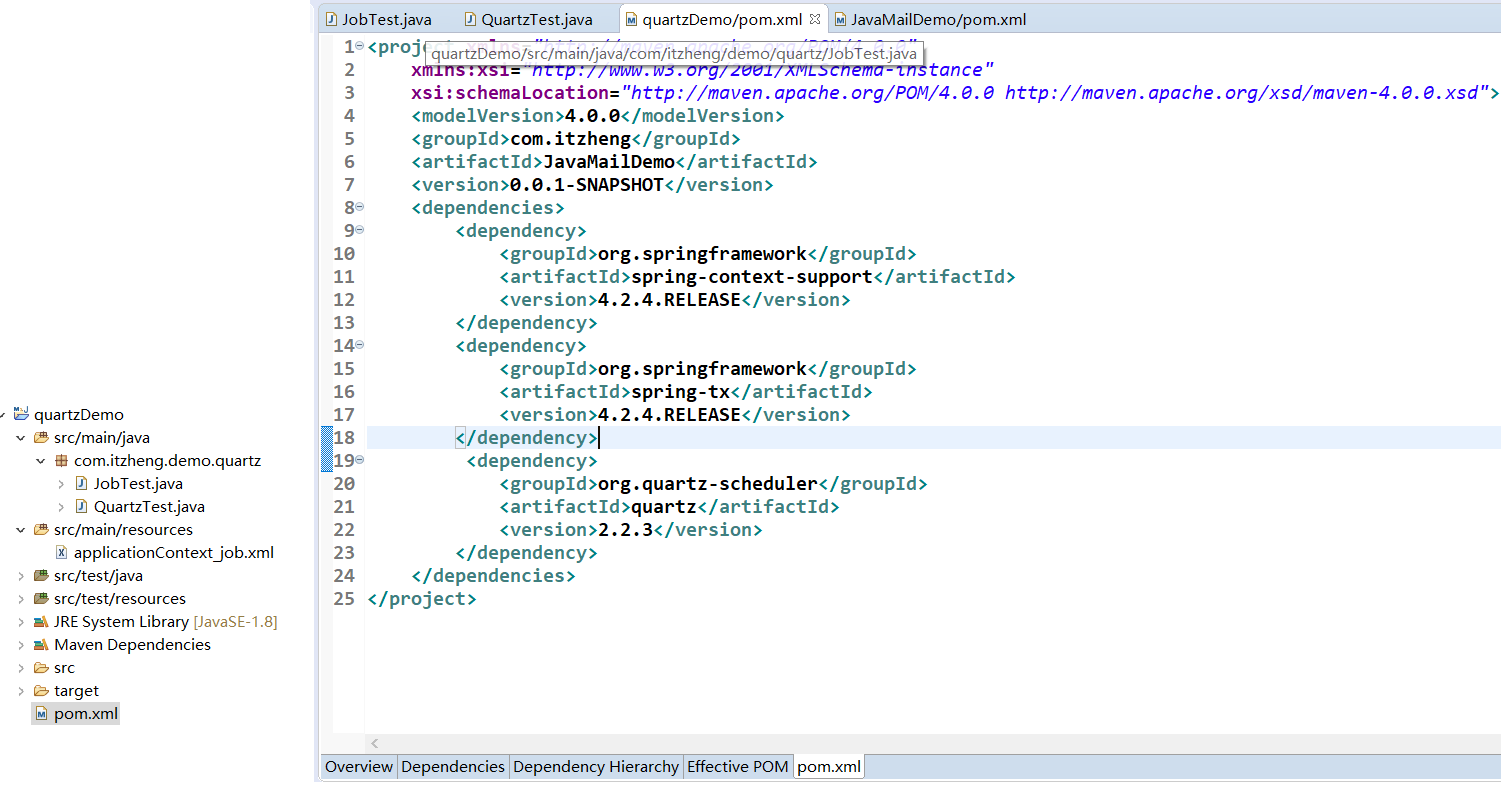The image size is (1501, 795).
Task: Click the QuartzTest.java file icon in the tree
Action: 82,506
